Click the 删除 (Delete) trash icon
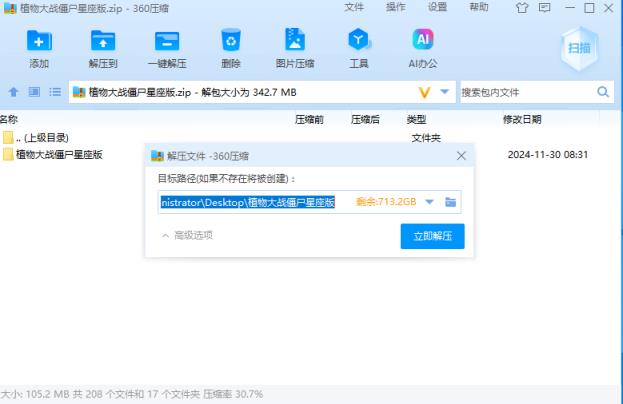The height and width of the screenshot is (404, 623). (231, 40)
